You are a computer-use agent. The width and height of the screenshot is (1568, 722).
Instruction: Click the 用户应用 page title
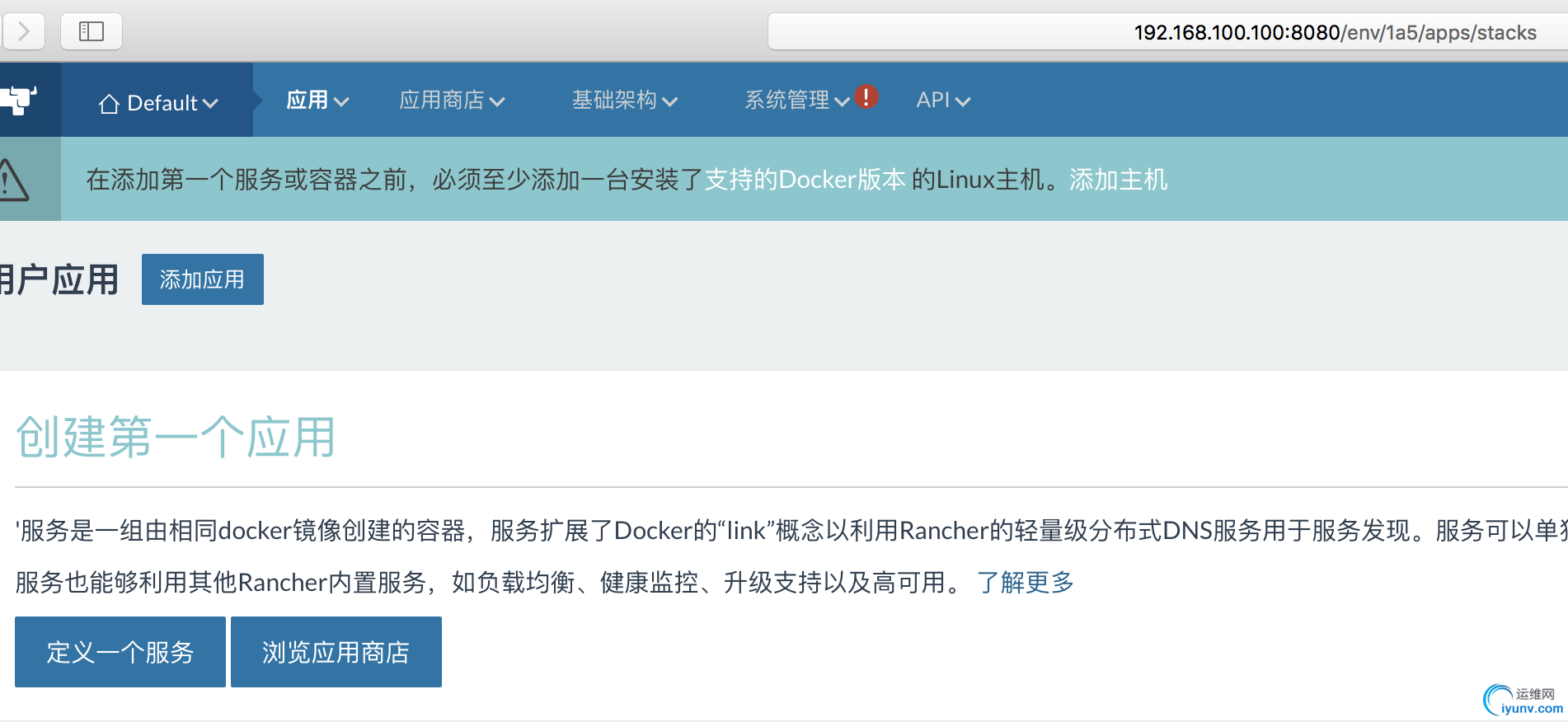(x=59, y=280)
